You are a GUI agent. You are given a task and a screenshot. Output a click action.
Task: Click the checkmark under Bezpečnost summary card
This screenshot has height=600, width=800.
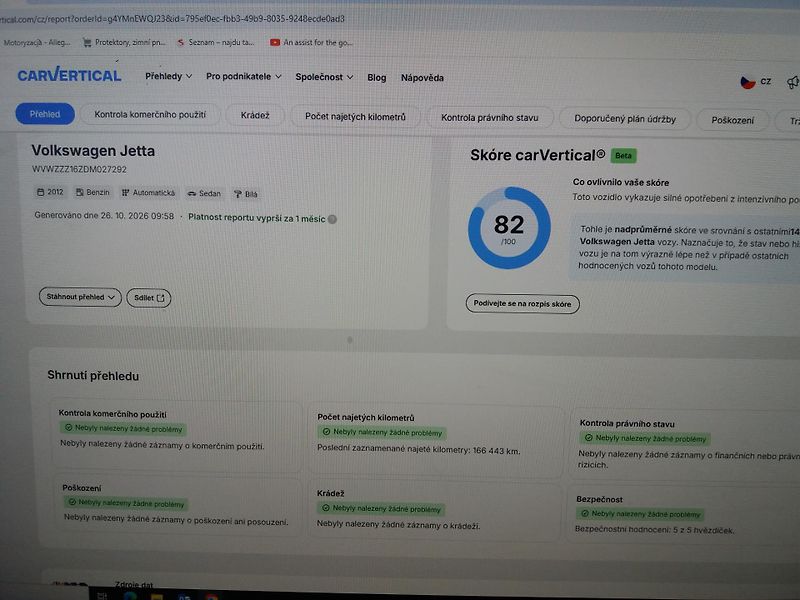click(585, 514)
